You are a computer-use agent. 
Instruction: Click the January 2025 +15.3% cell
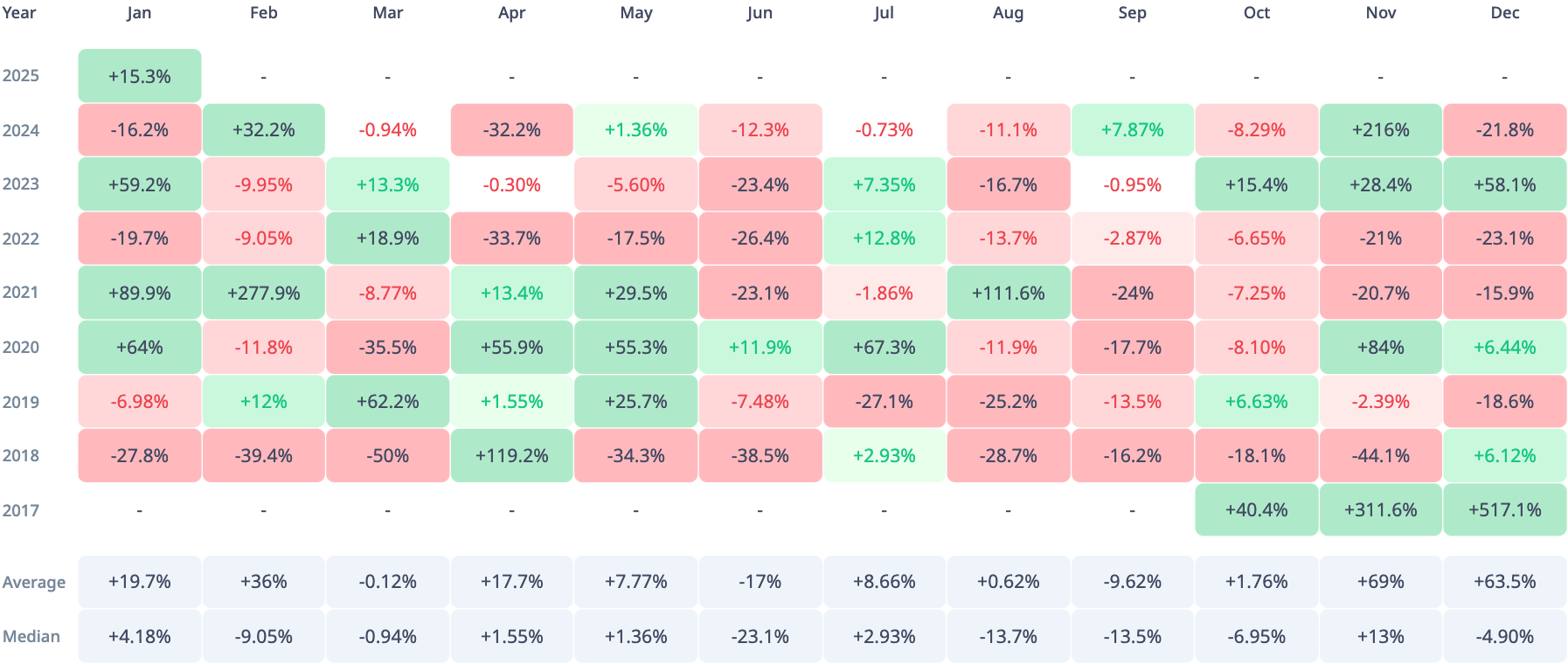(x=140, y=76)
